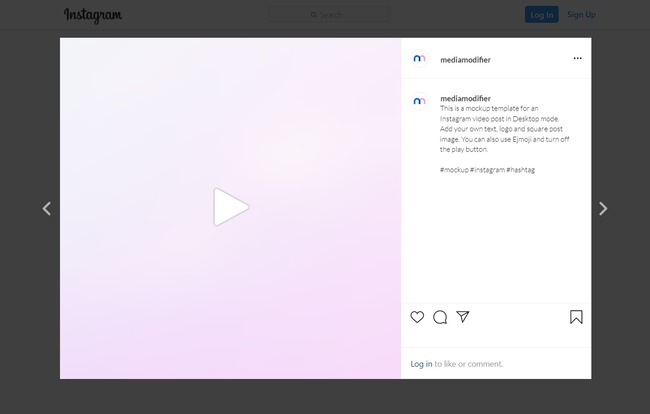
Task: Open the #mockup hashtag
Action: [453, 170]
